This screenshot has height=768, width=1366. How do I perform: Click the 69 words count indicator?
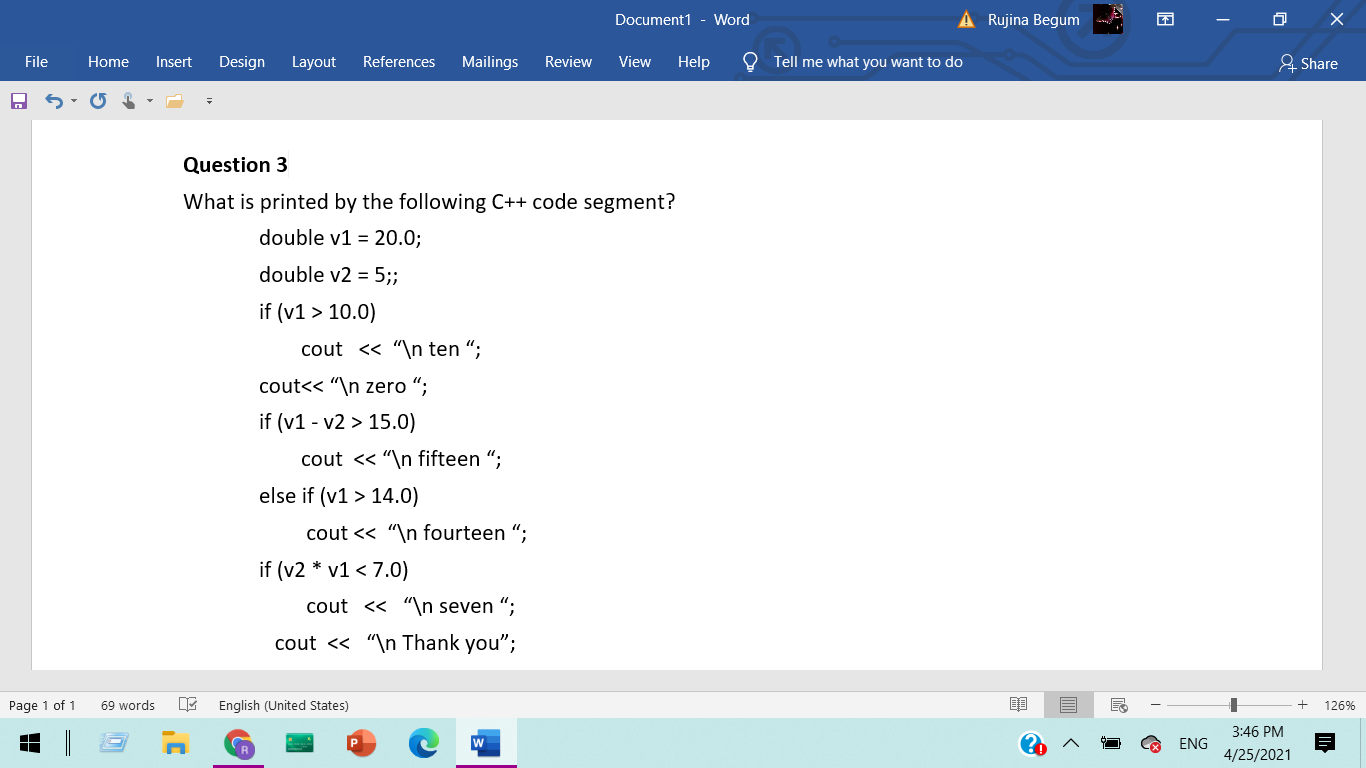127,705
